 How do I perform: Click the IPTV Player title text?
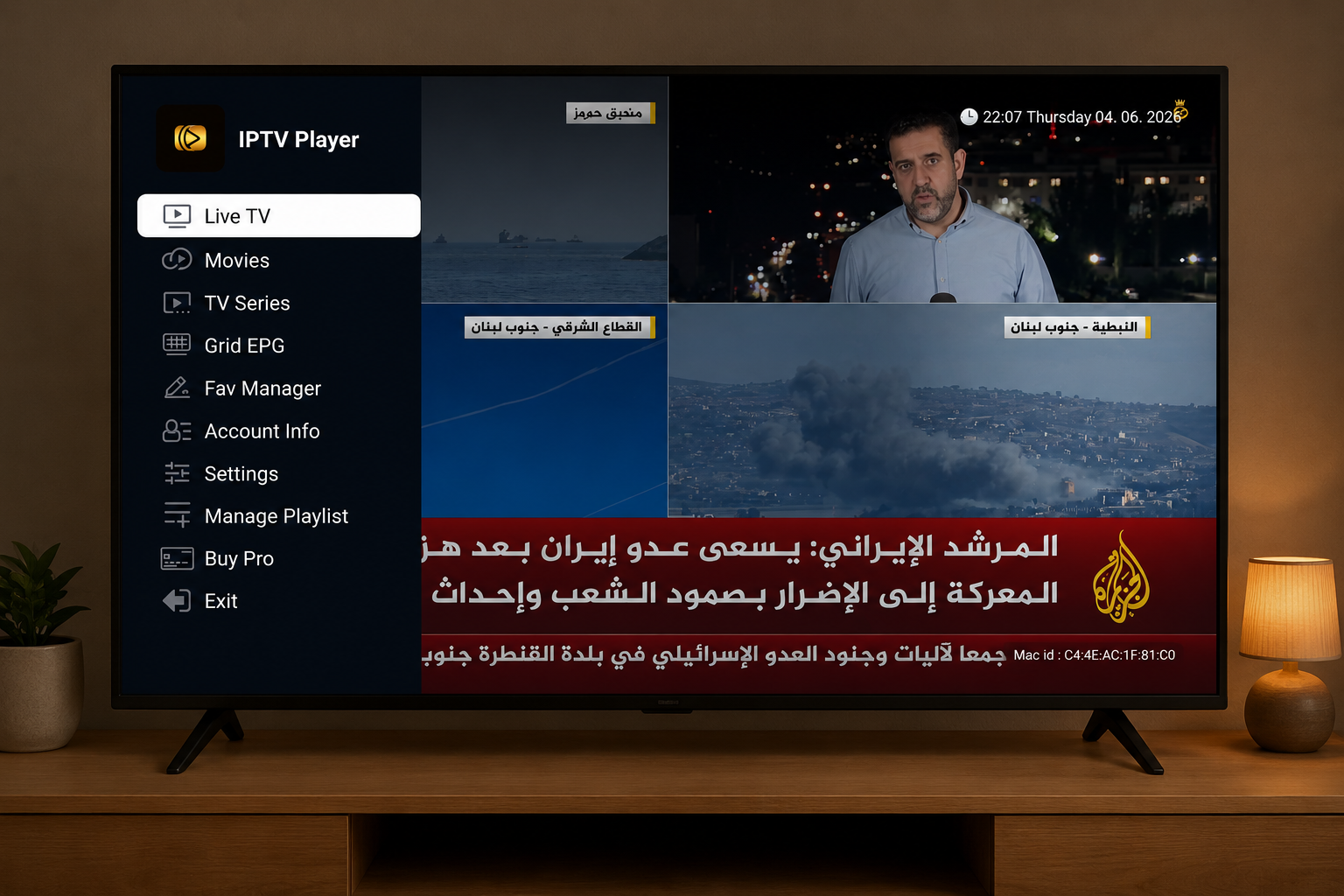(298, 139)
